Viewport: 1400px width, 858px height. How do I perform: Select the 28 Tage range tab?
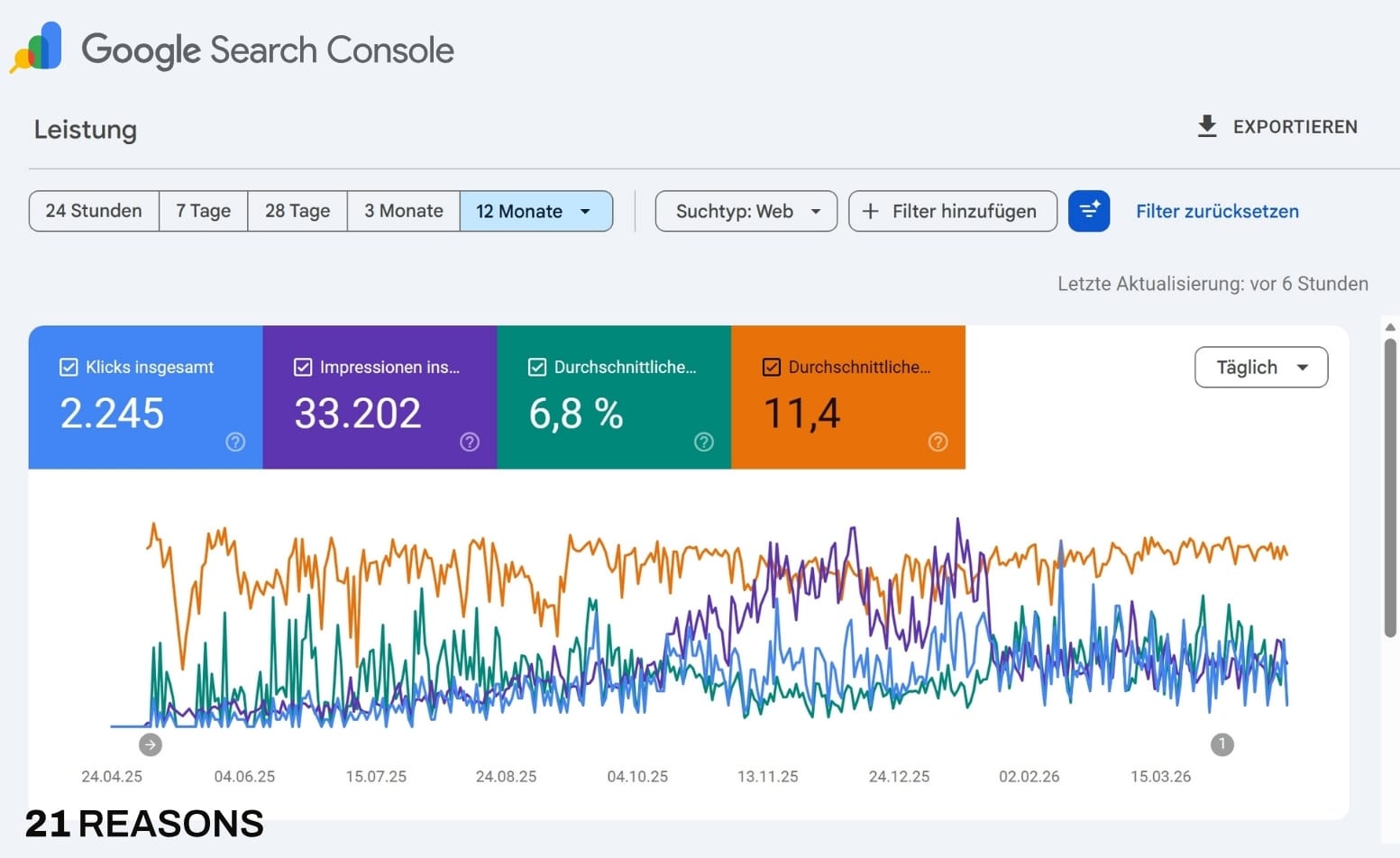(297, 211)
